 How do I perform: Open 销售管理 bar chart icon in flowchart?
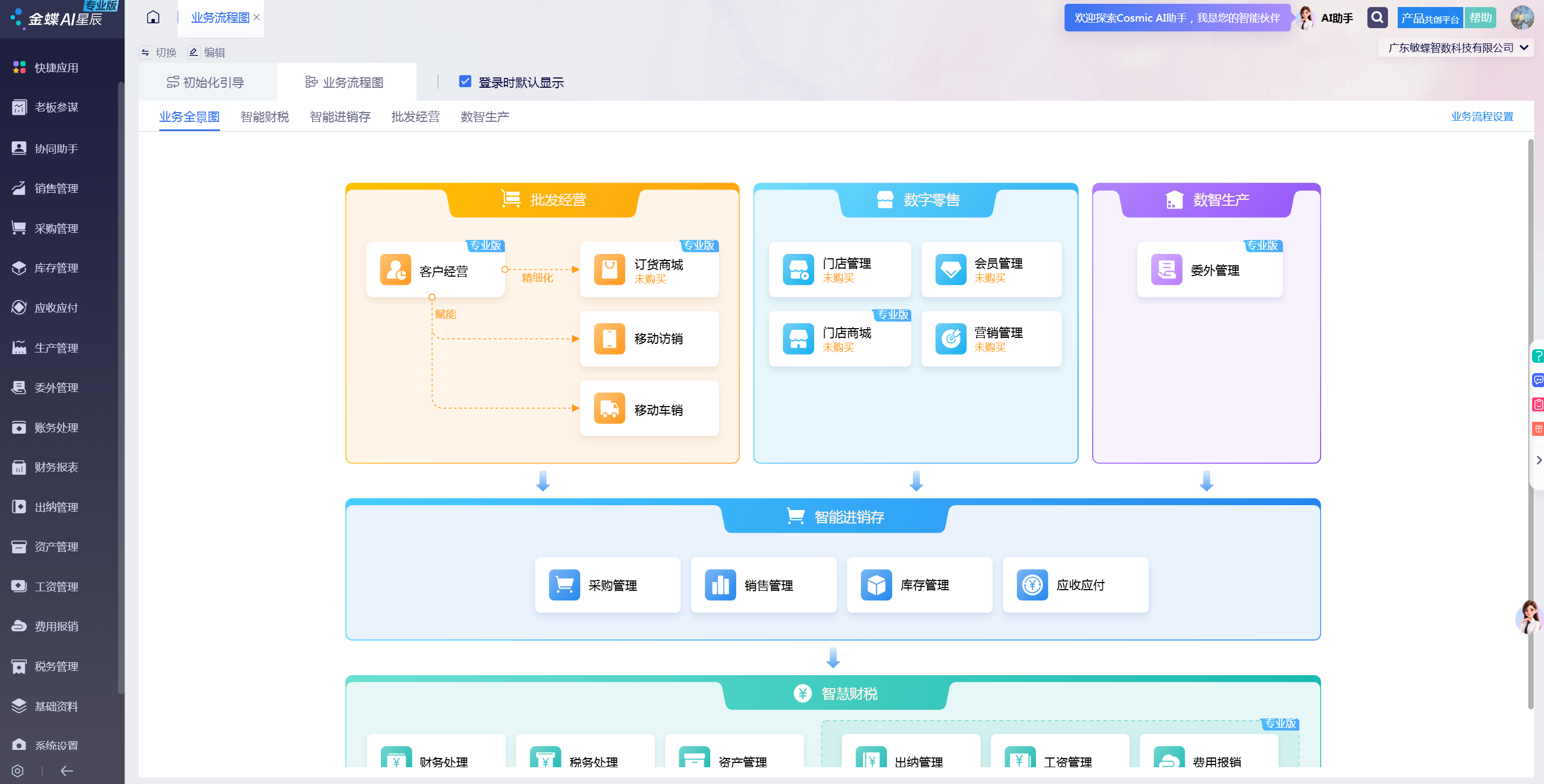(x=720, y=585)
